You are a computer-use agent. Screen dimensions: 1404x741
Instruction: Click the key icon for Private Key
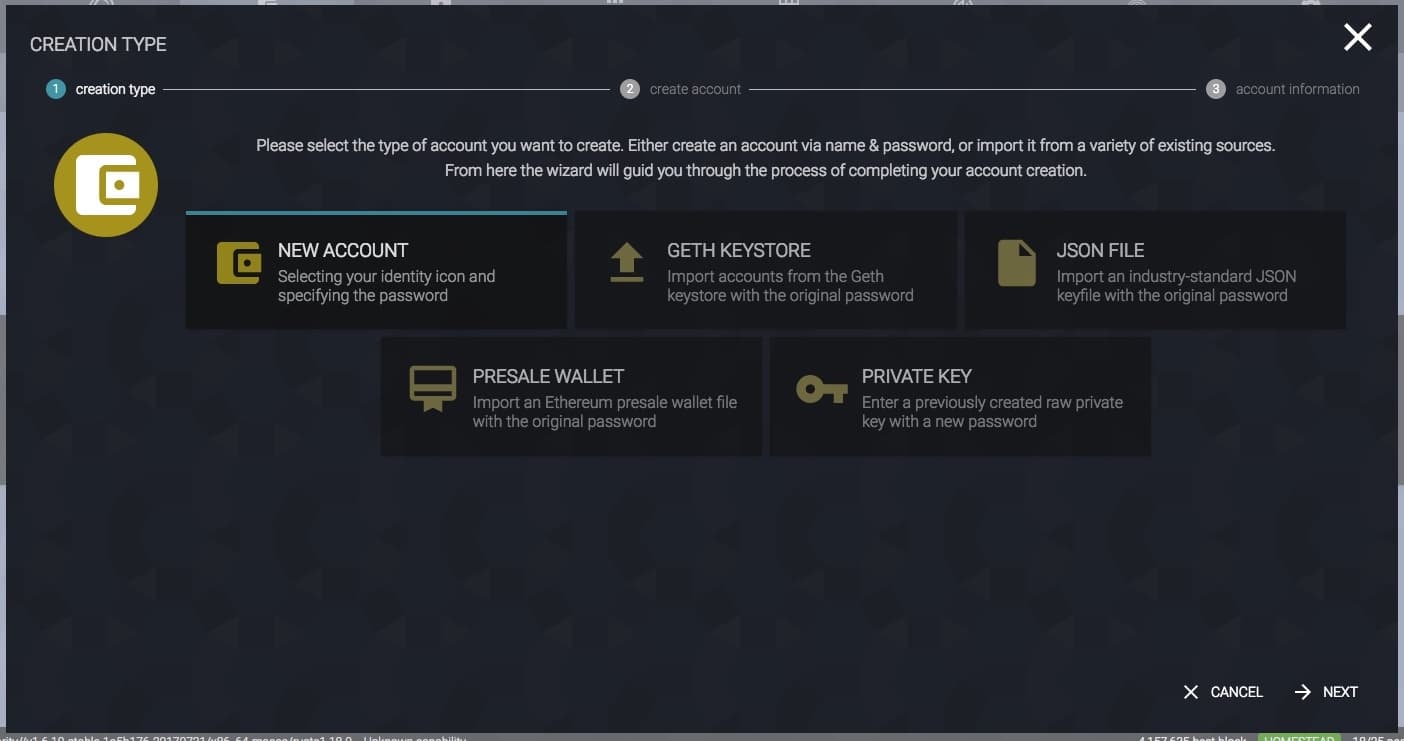coord(821,389)
